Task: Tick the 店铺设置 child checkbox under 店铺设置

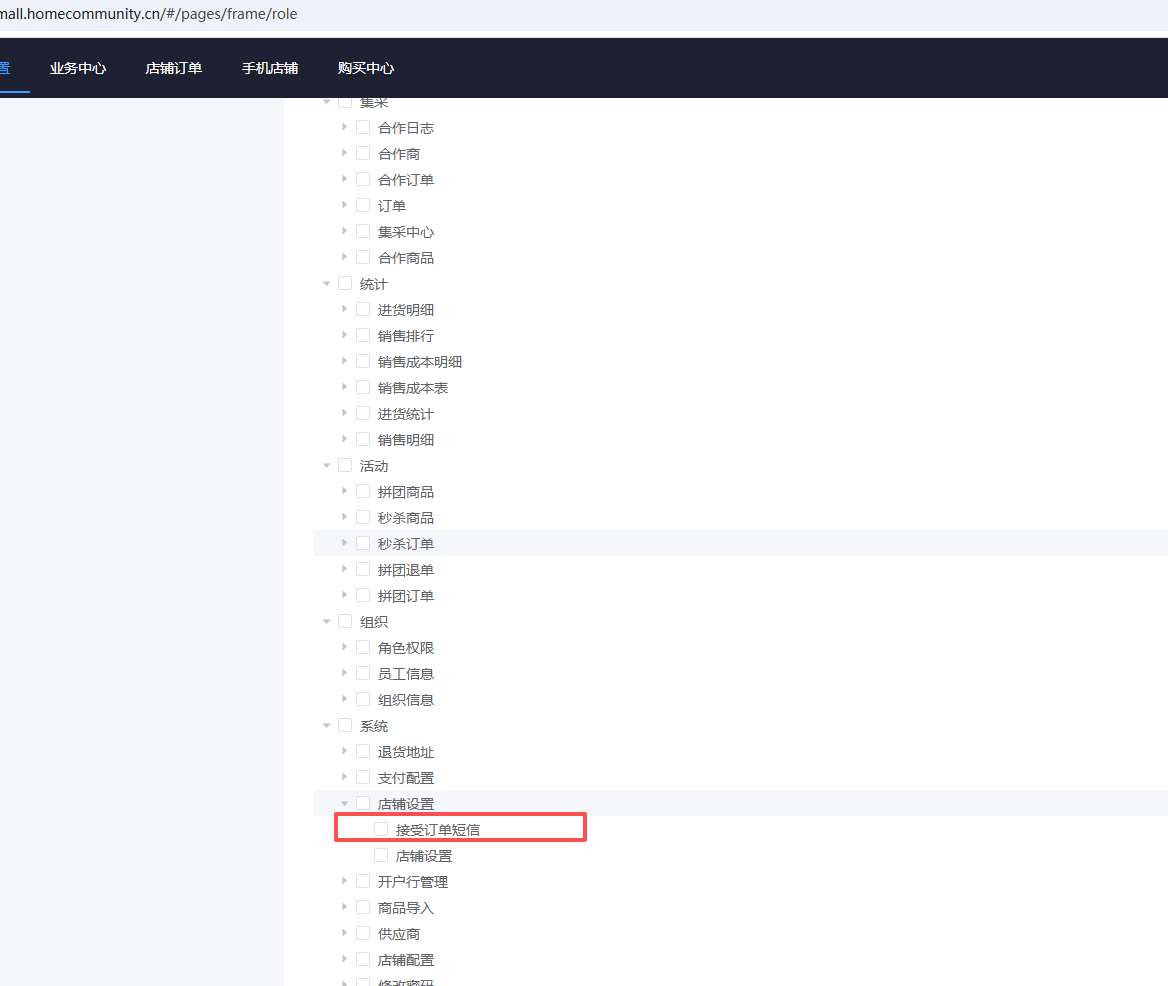Action: [x=381, y=855]
